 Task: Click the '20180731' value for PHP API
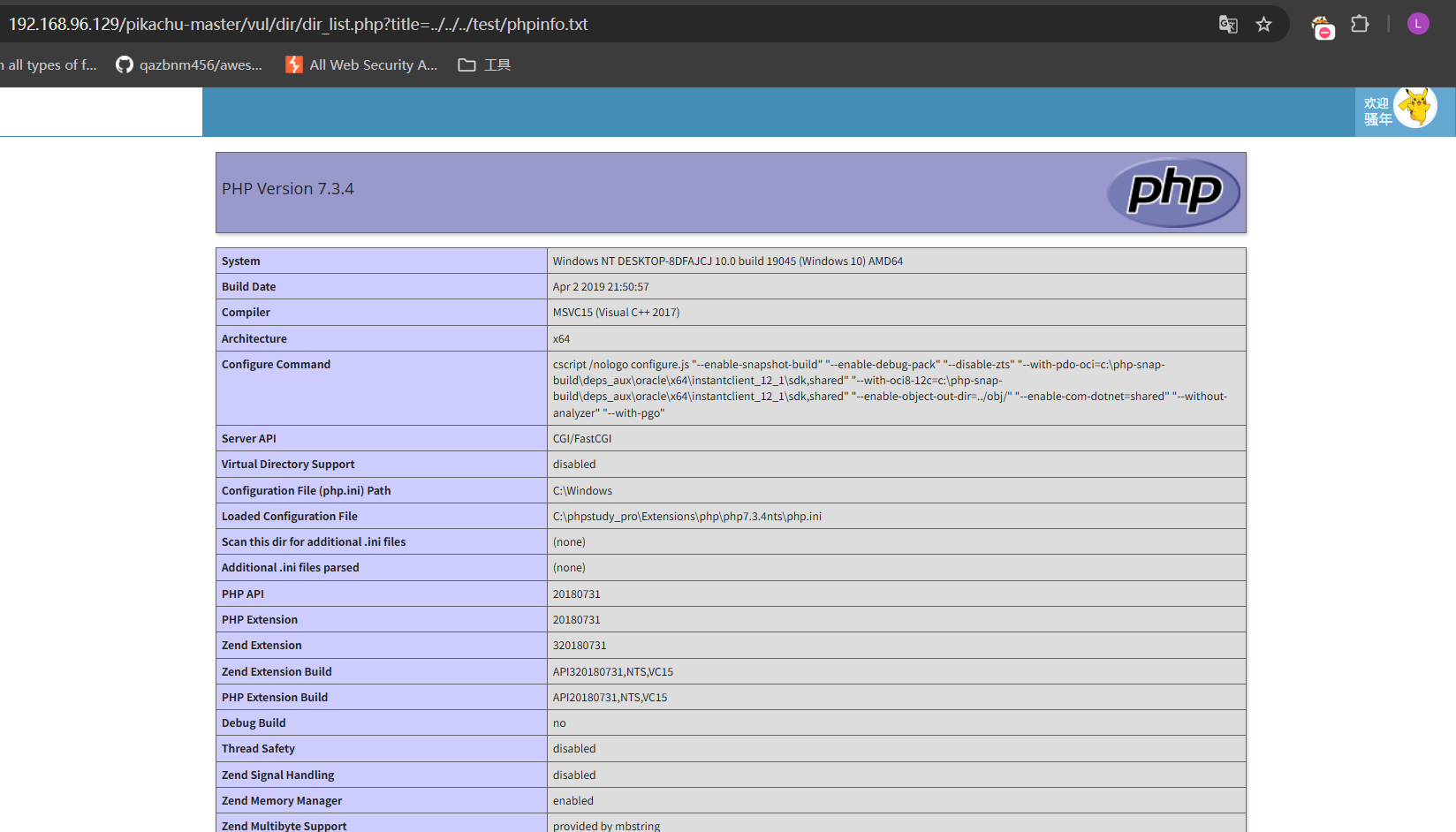(x=577, y=594)
